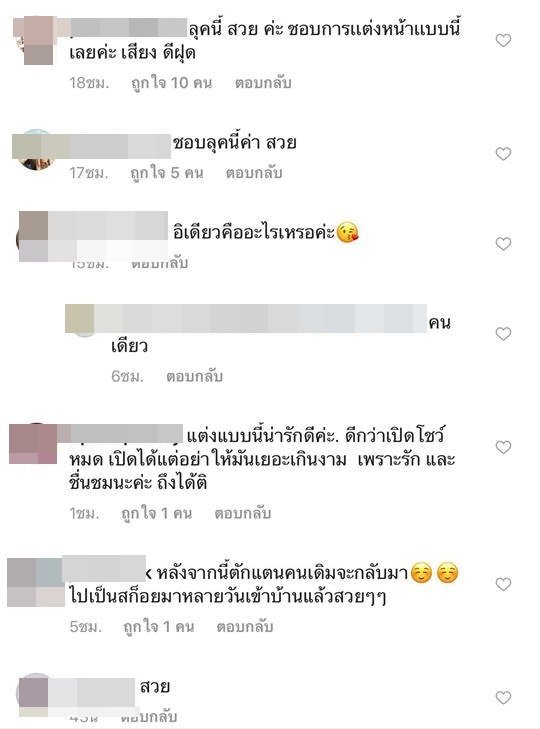Like the comment about 'ลุคนี้ สวย ค่ะ' makeup
This screenshot has height=729, width=540.
point(503,40)
